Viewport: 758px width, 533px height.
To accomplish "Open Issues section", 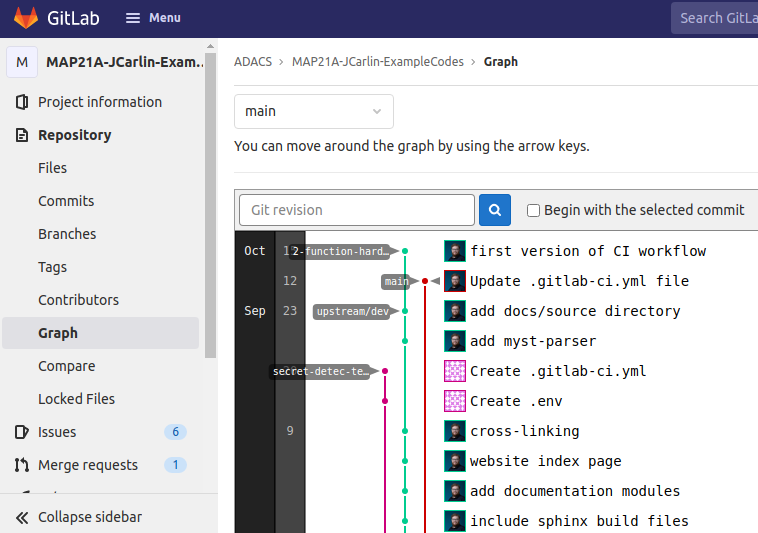I will point(57,432).
